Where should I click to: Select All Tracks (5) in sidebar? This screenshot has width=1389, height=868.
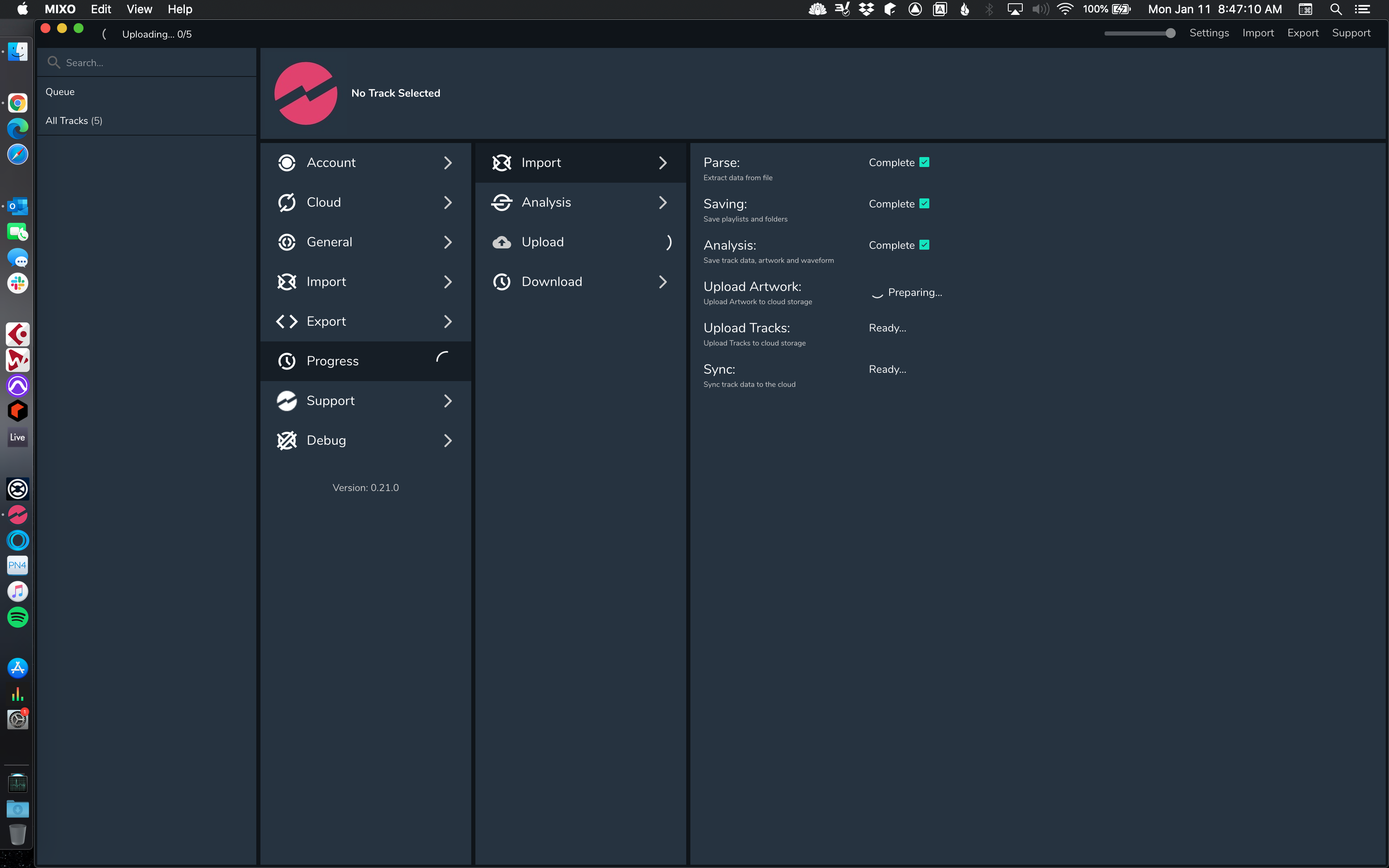pyautogui.click(x=74, y=121)
